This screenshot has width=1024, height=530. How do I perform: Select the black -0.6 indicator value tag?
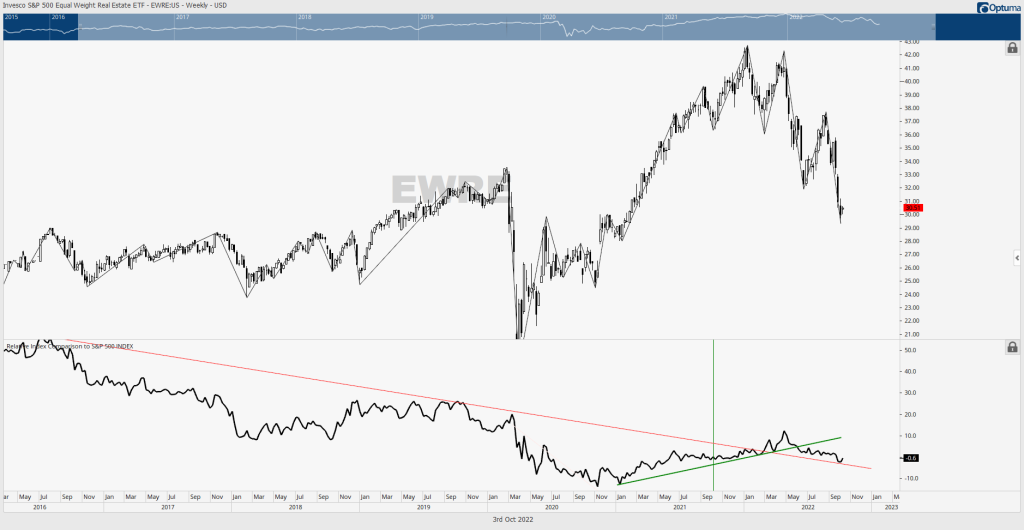click(912, 458)
